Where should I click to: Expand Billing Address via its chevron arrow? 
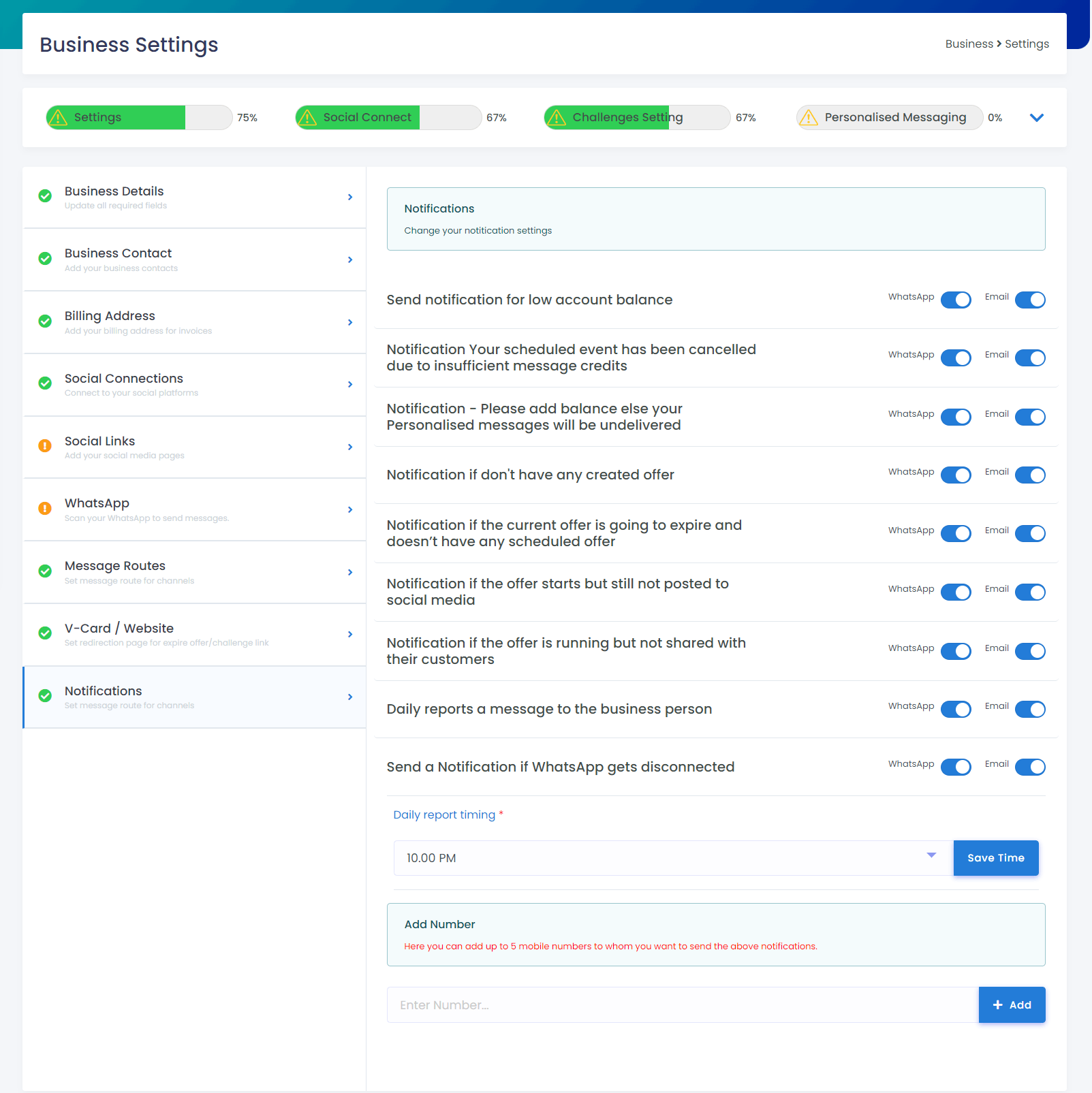tap(350, 322)
